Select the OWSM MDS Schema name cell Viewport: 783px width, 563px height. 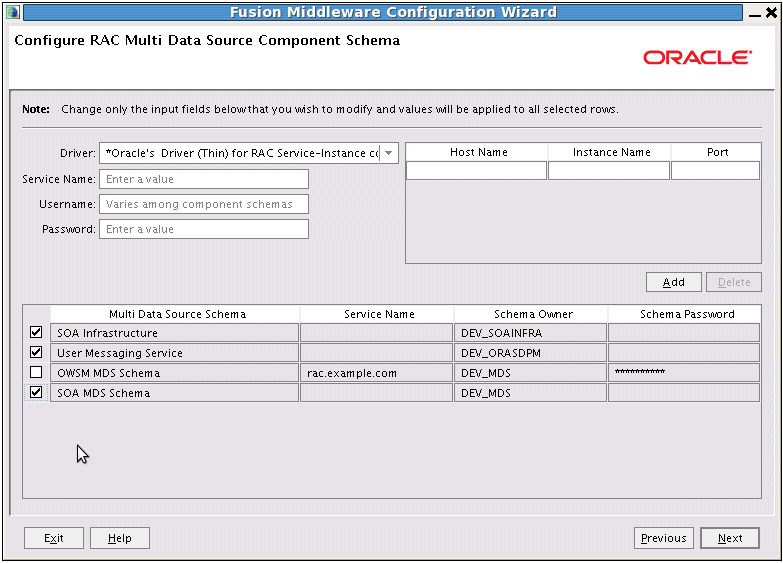[x=174, y=373]
